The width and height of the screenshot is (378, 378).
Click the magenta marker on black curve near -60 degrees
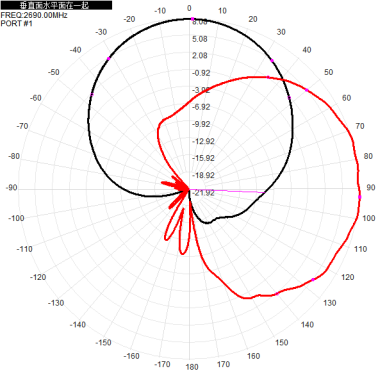(92, 95)
